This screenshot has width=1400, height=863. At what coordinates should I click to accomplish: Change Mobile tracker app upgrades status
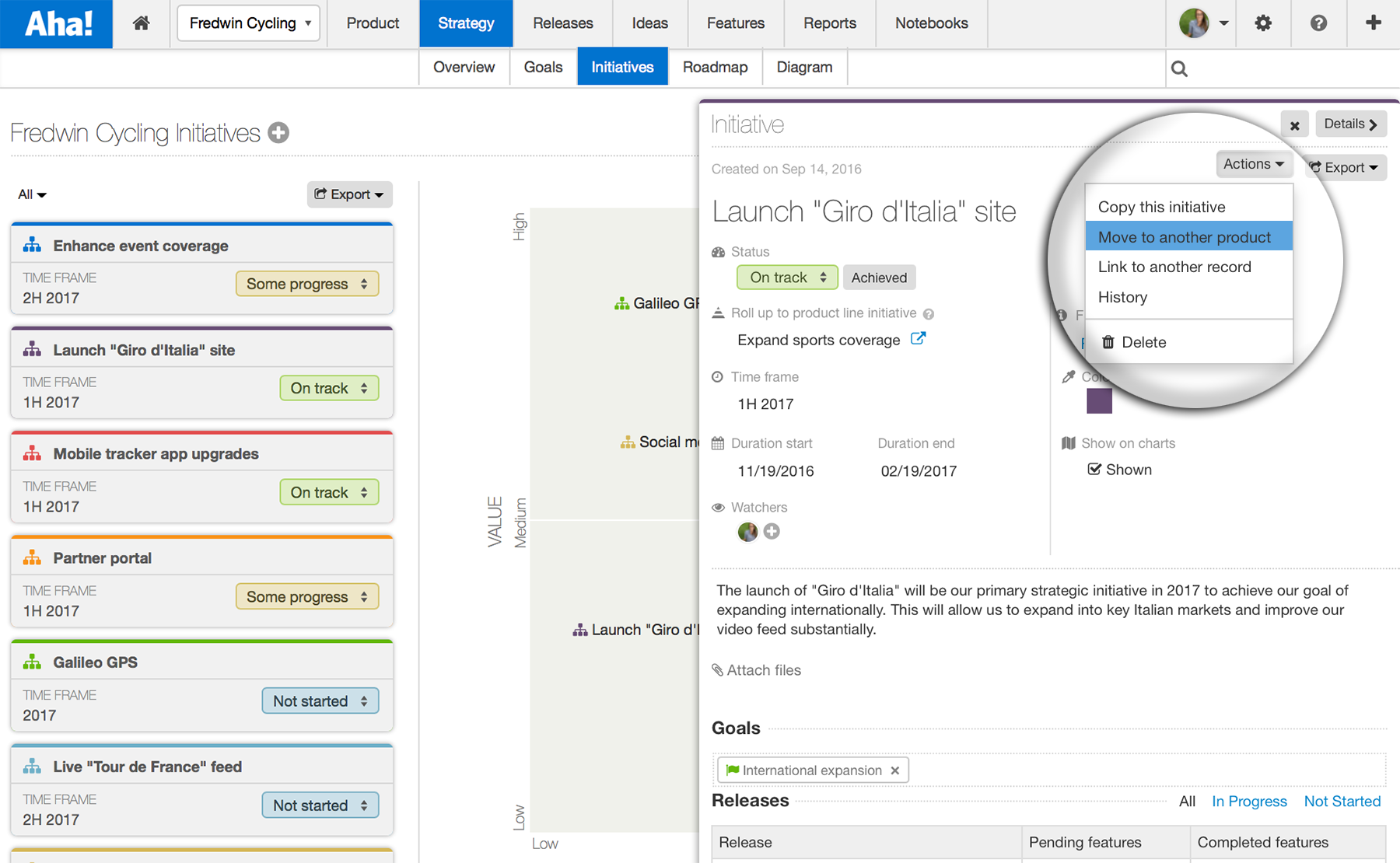[x=329, y=492]
